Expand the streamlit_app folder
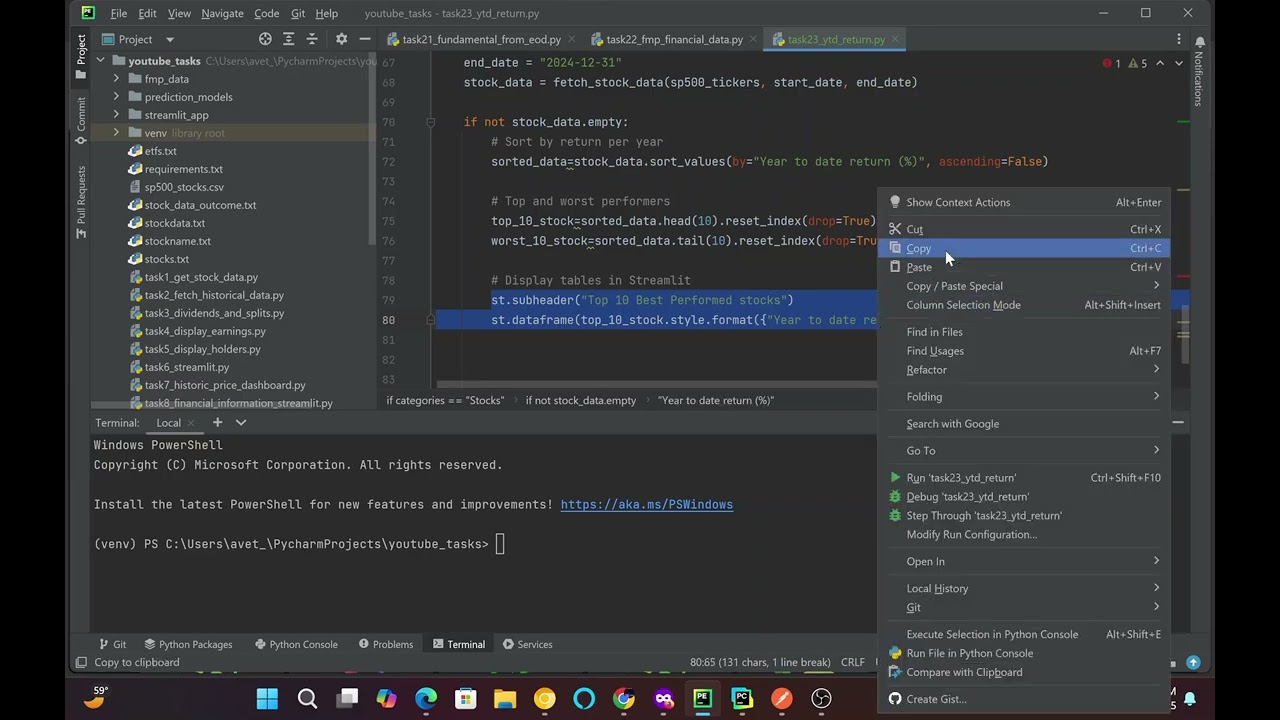 (116, 115)
